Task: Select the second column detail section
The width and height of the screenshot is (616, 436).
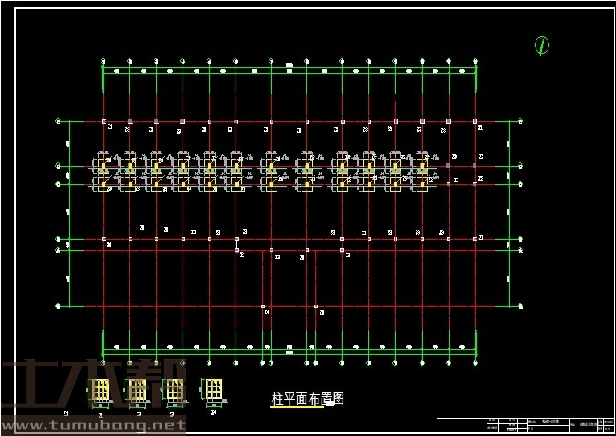Action: click(x=135, y=391)
